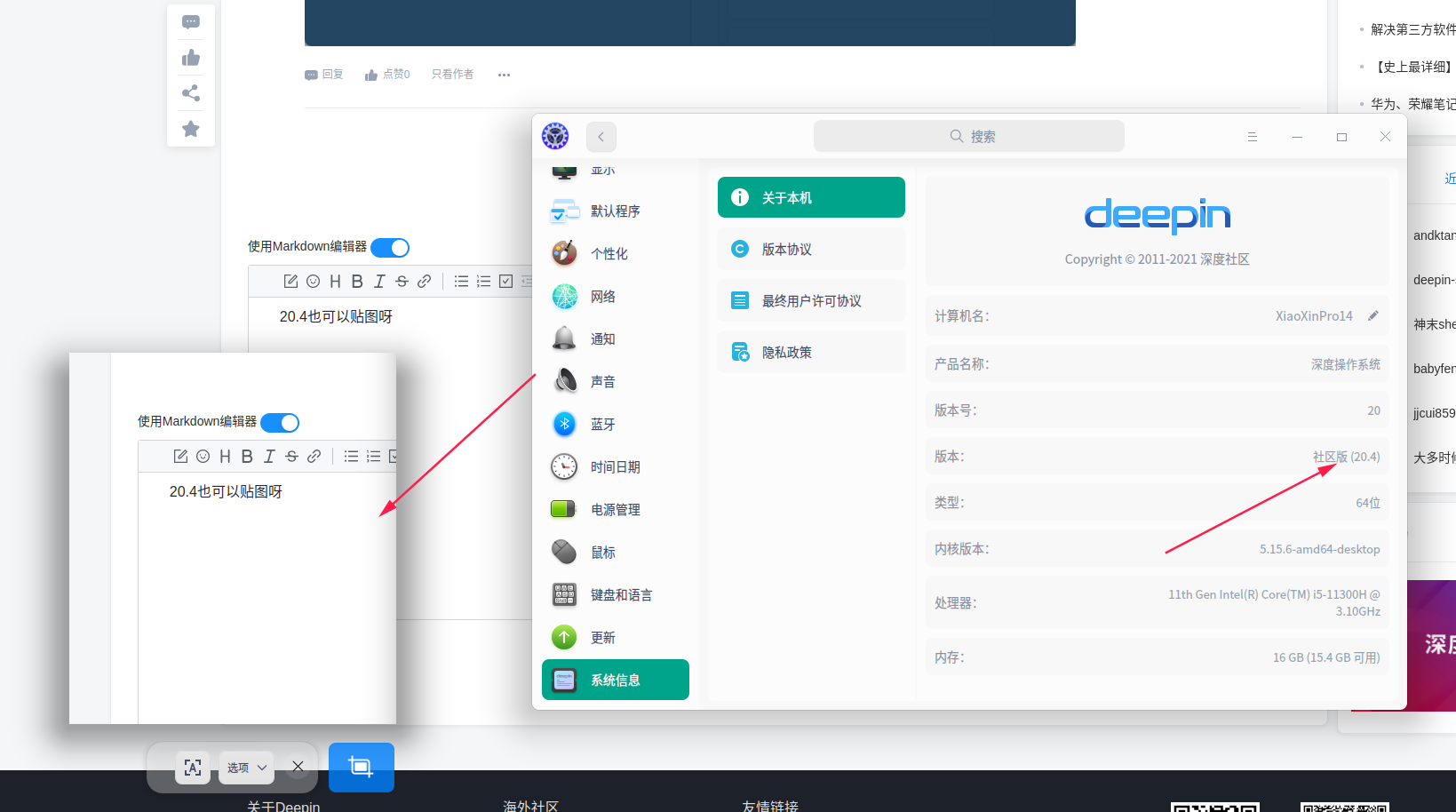The width and height of the screenshot is (1456, 812).
Task: Open 鼠标 settings
Action: point(616,553)
